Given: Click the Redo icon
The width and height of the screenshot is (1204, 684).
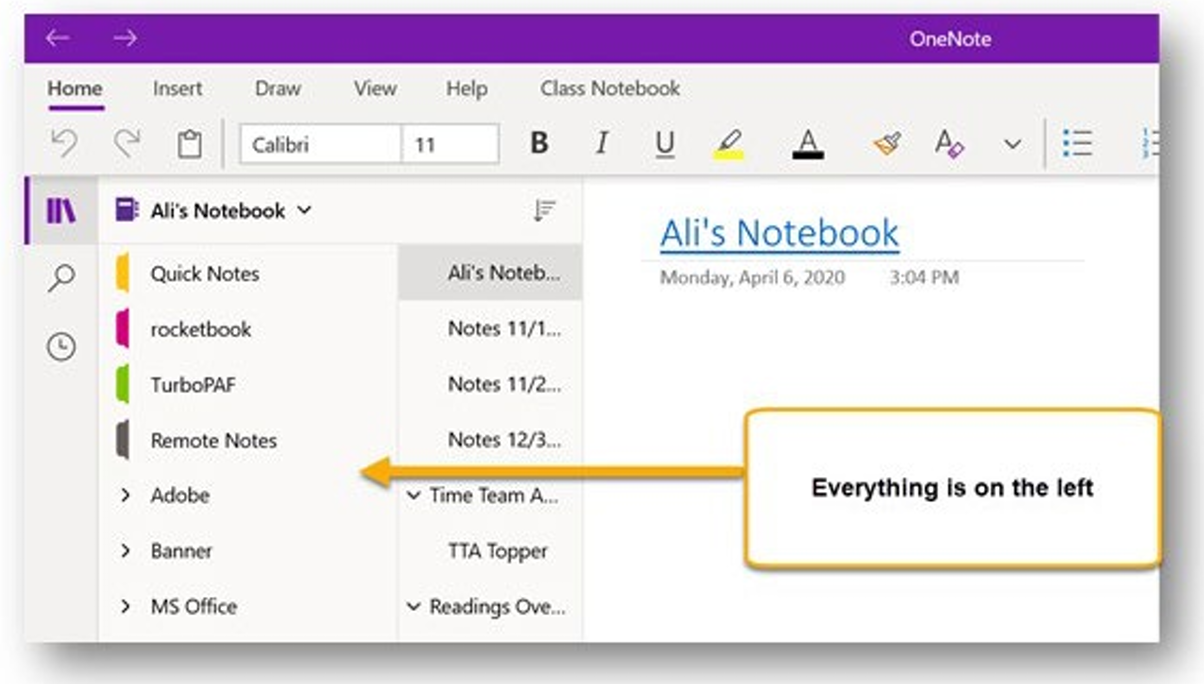Looking at the screenshot, I should click(125, 143).
